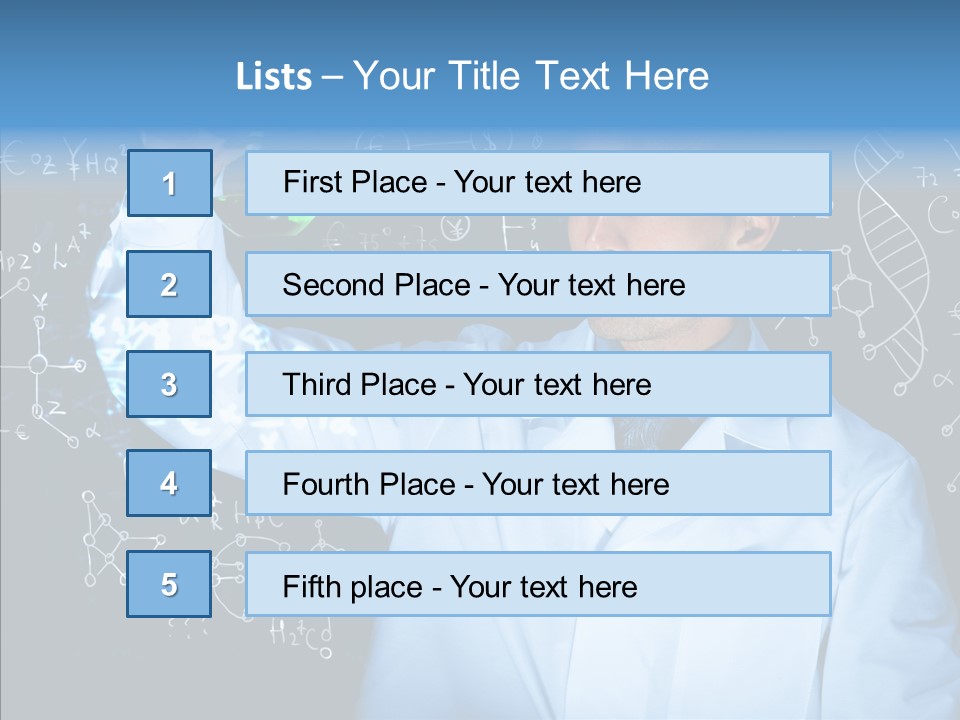Select the 'Your Title Text Here' heading
This screenshot has width=960, height=720.
(530, 76)
